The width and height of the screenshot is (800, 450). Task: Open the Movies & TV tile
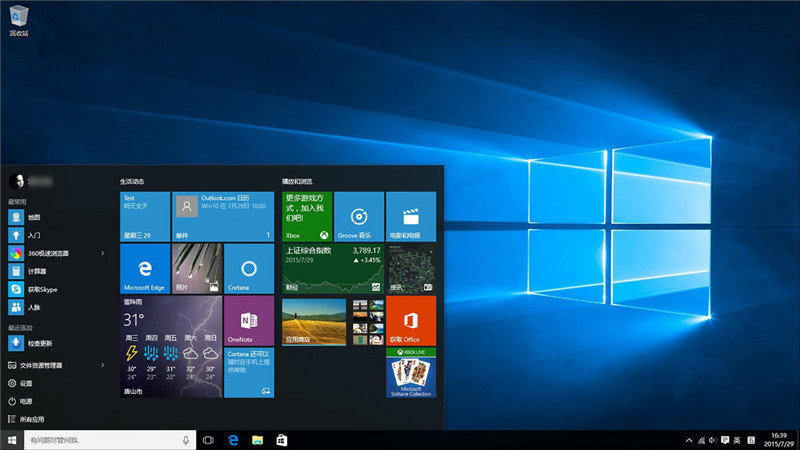[411, 216]
